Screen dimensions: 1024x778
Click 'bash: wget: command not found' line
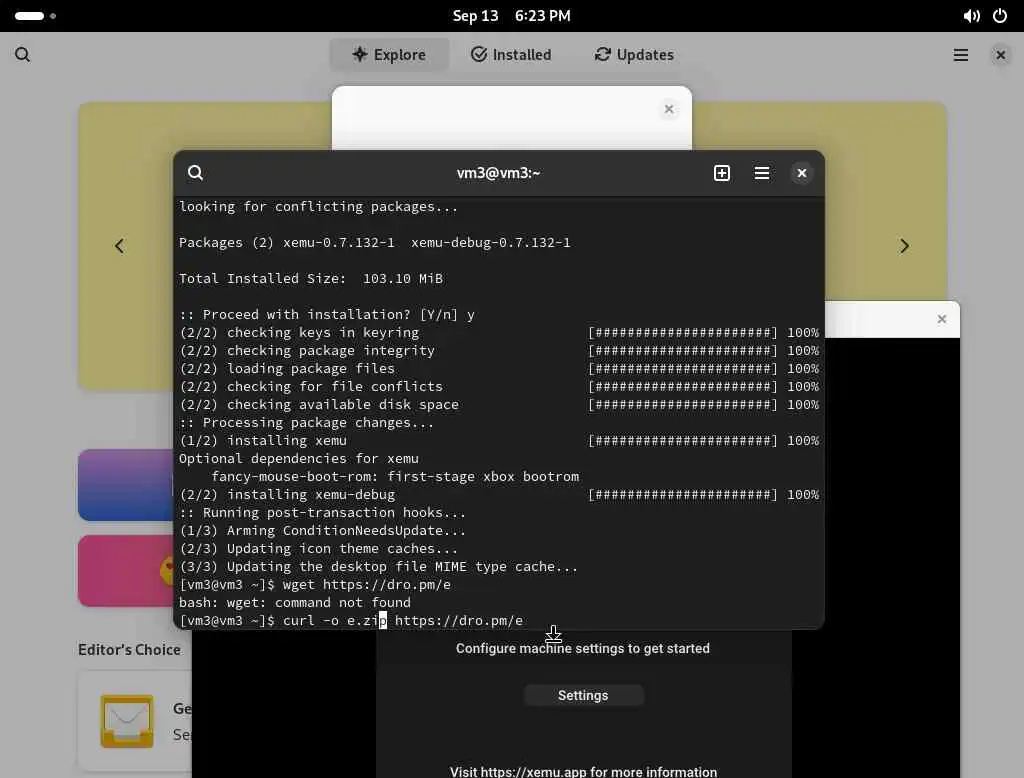[x=295, y=602]
